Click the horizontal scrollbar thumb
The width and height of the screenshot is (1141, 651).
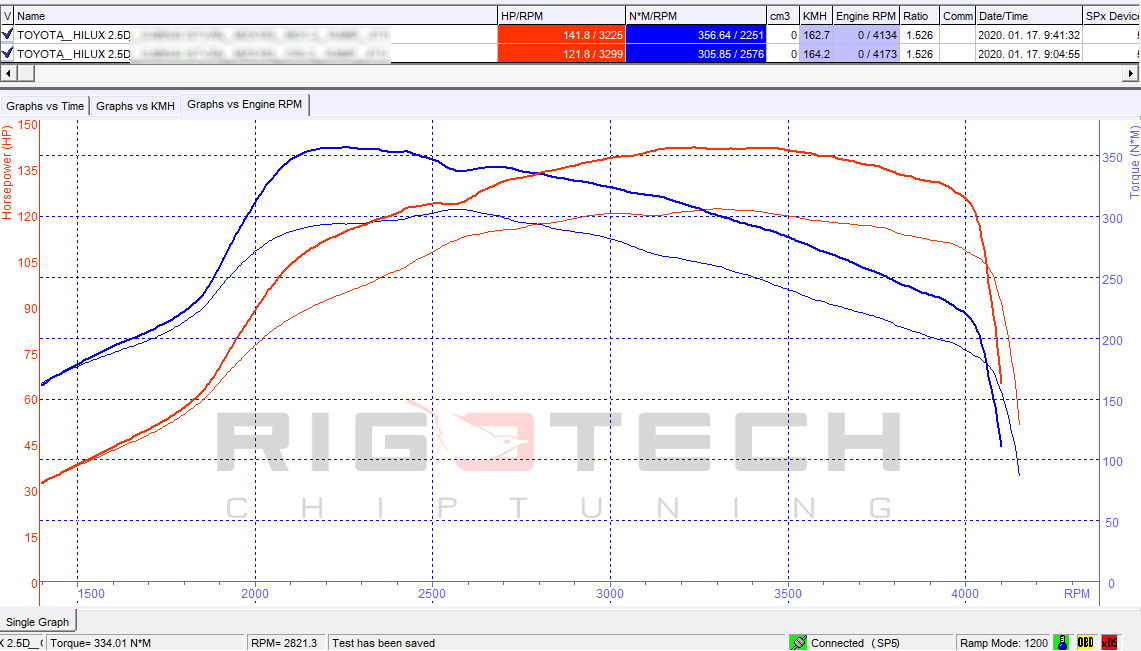point(25,73)
